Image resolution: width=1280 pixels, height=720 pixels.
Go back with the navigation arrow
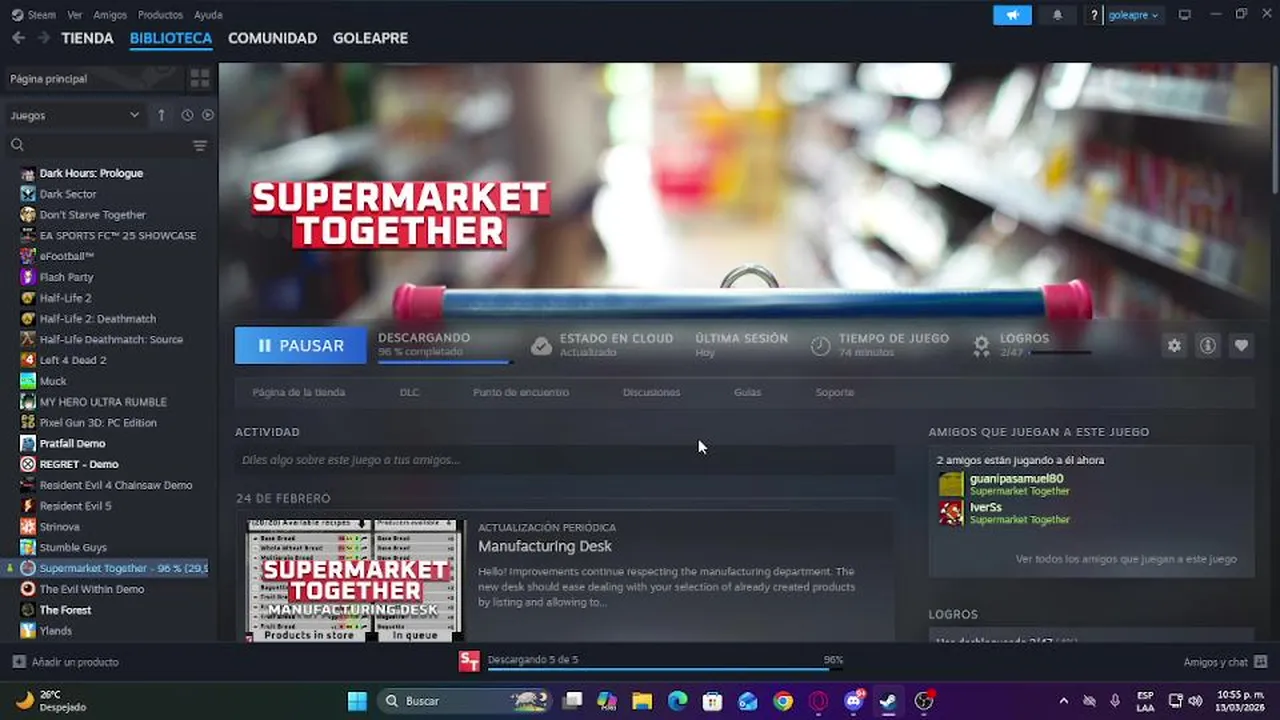point(18,38)
